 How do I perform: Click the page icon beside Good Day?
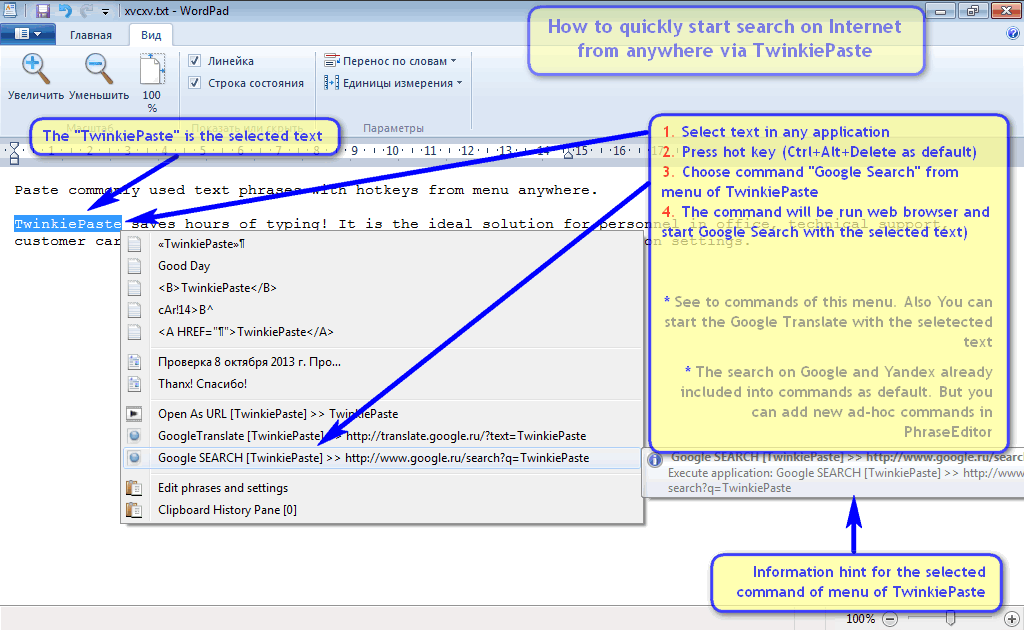pyautogui.click(x=135, y=266)
